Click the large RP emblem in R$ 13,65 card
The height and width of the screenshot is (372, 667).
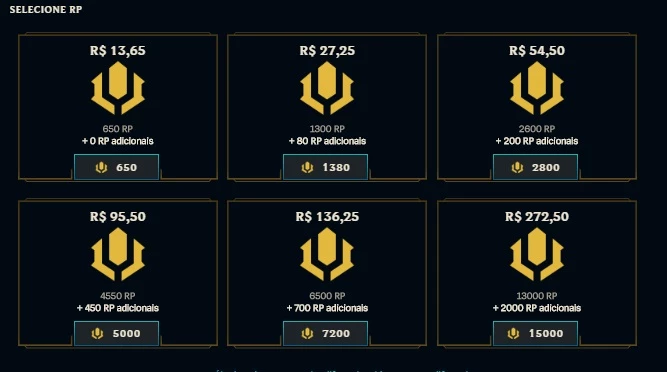(x=118, y=88)
